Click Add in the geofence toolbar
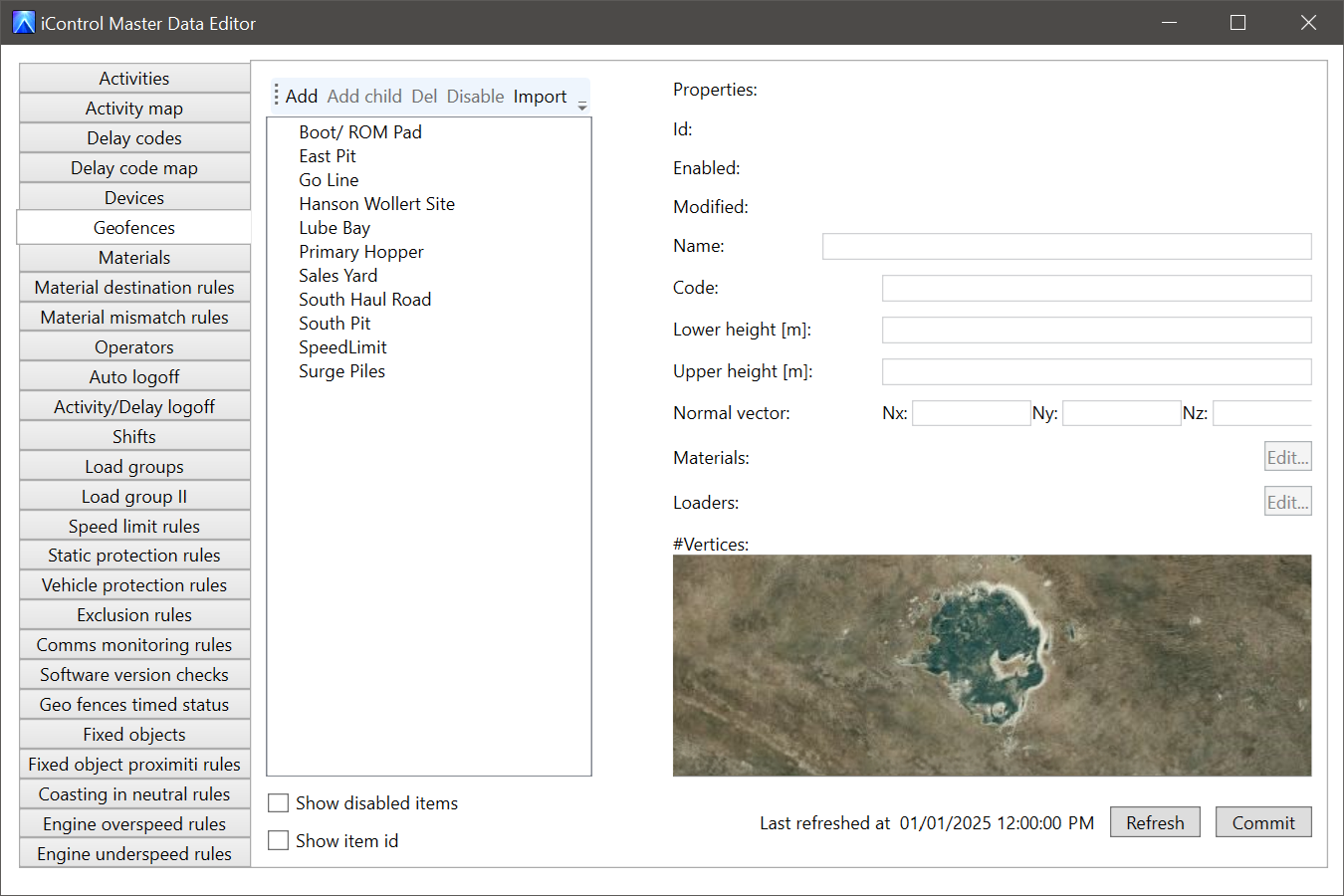This screenshot has width=1344, height=896. pyautogui.click(x=302, y=97)
